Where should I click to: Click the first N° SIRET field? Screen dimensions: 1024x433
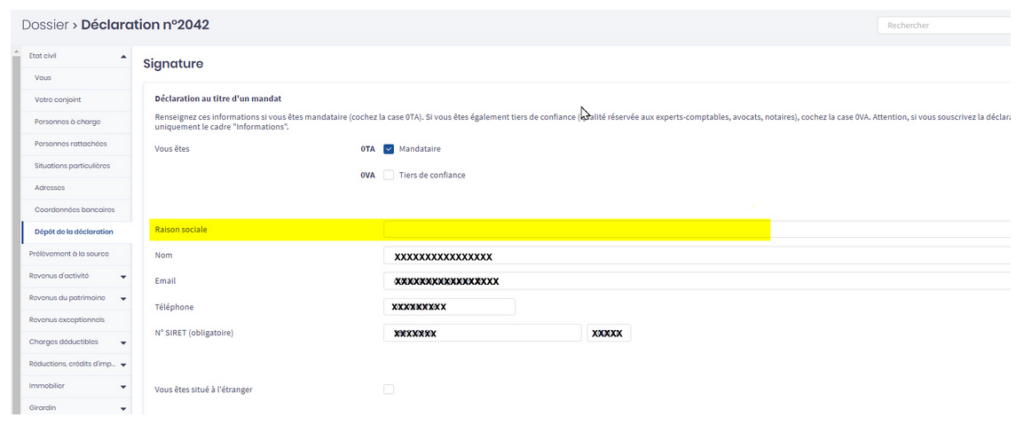click(x=481, y=333)
